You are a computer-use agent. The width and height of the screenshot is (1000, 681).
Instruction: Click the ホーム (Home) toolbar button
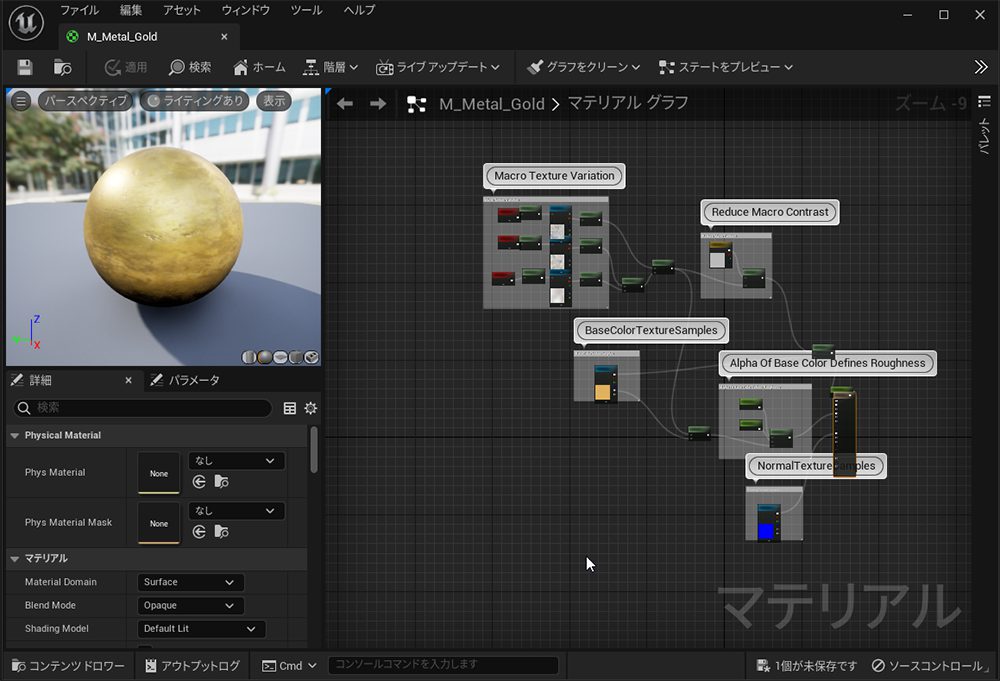259,67
